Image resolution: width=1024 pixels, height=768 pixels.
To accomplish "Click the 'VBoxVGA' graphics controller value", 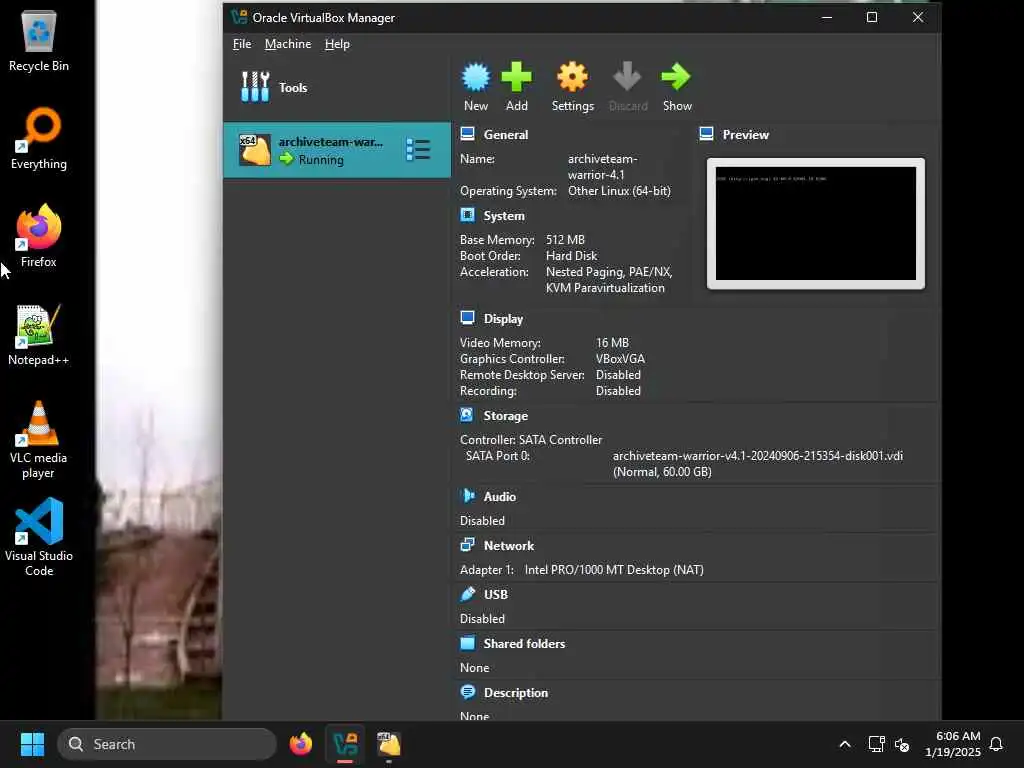I will coord(620,359).
